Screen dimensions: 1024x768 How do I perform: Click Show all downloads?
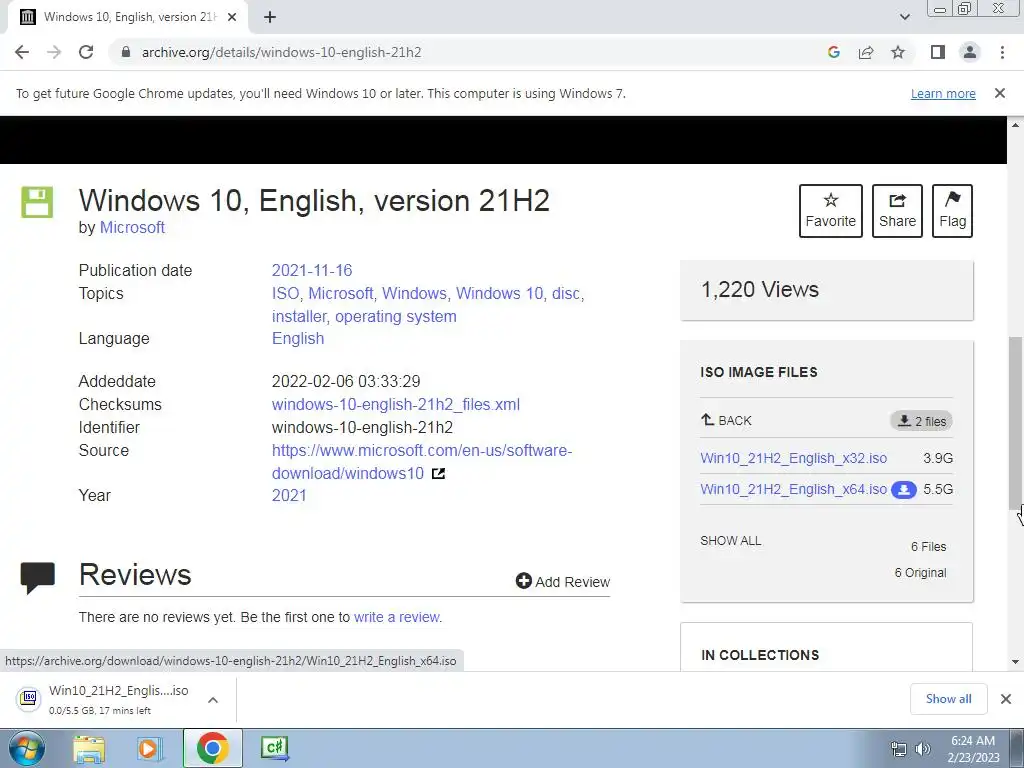948,699
